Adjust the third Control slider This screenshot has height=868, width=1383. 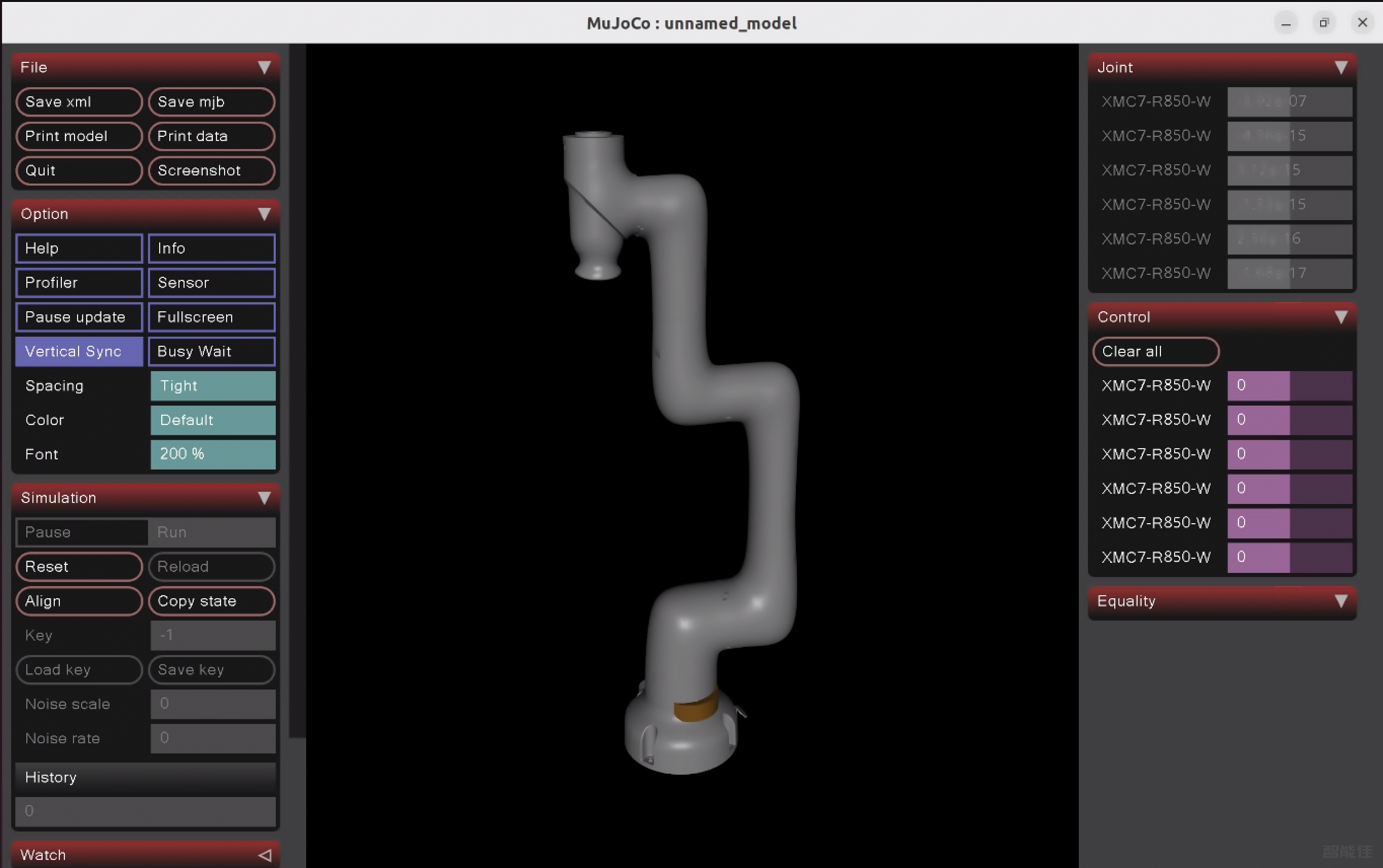(1289, 455)
